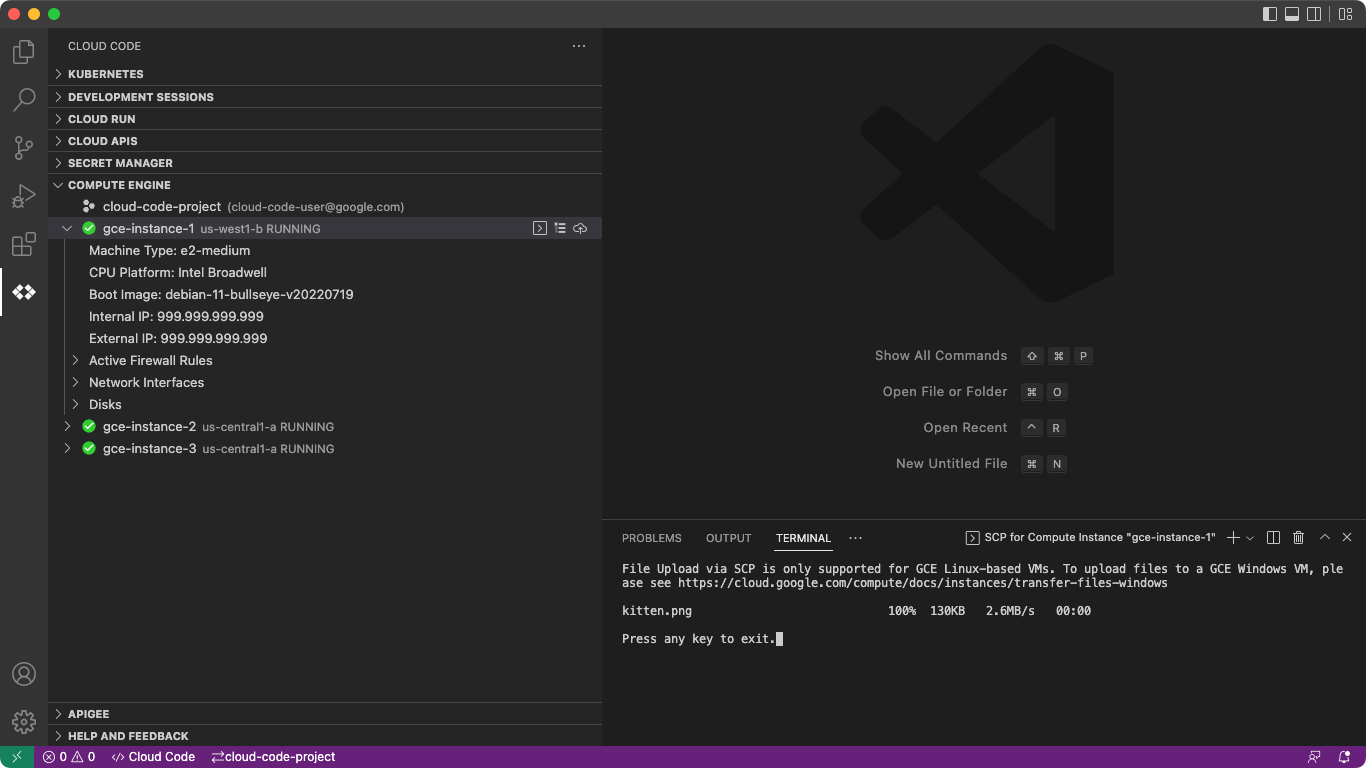Screen dimensions: 1366x768
Task: Open new terminal launch profile dropdown arrow
Action: [x=1250, y=538]
